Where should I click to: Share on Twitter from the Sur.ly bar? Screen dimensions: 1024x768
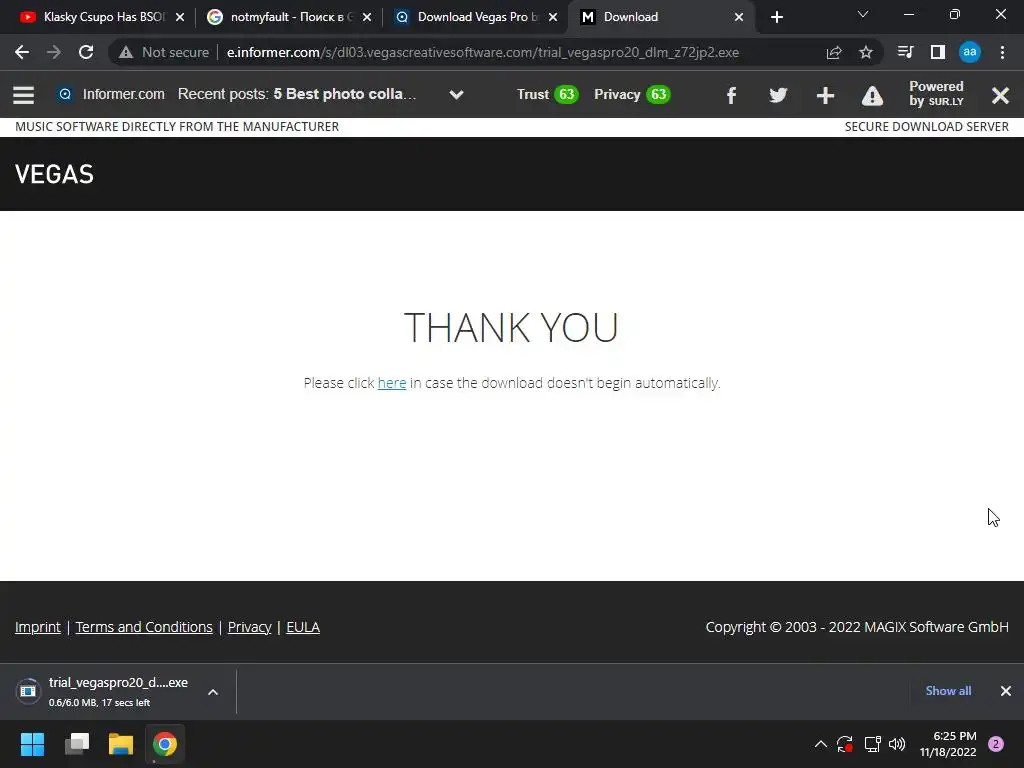point(778,95)
